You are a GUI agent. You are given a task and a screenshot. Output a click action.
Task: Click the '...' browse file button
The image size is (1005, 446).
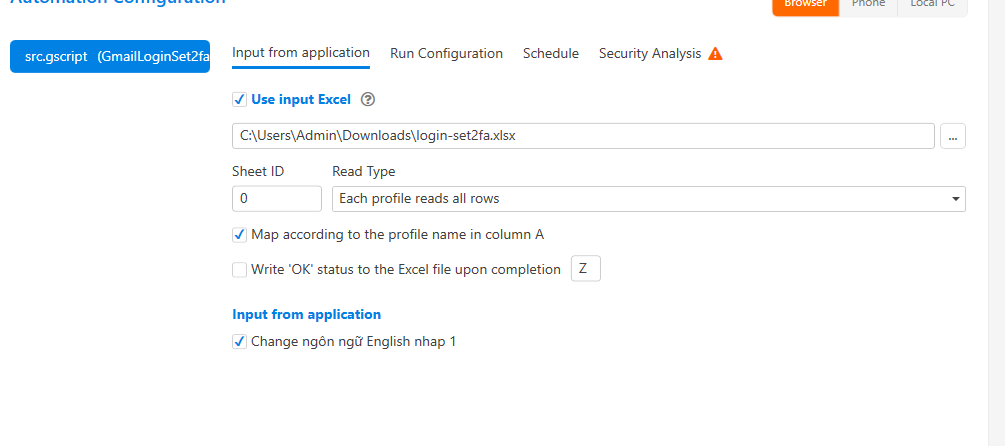952,136
